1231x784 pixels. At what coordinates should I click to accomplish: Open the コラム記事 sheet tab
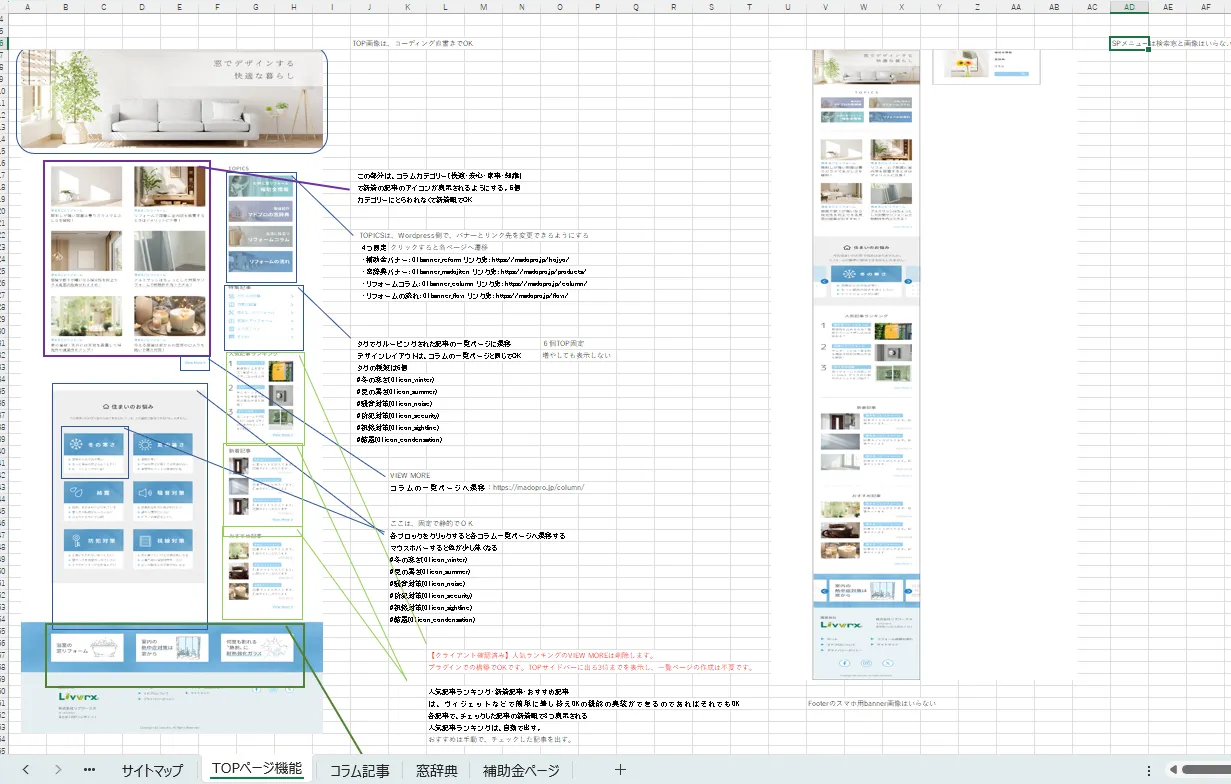360,771
